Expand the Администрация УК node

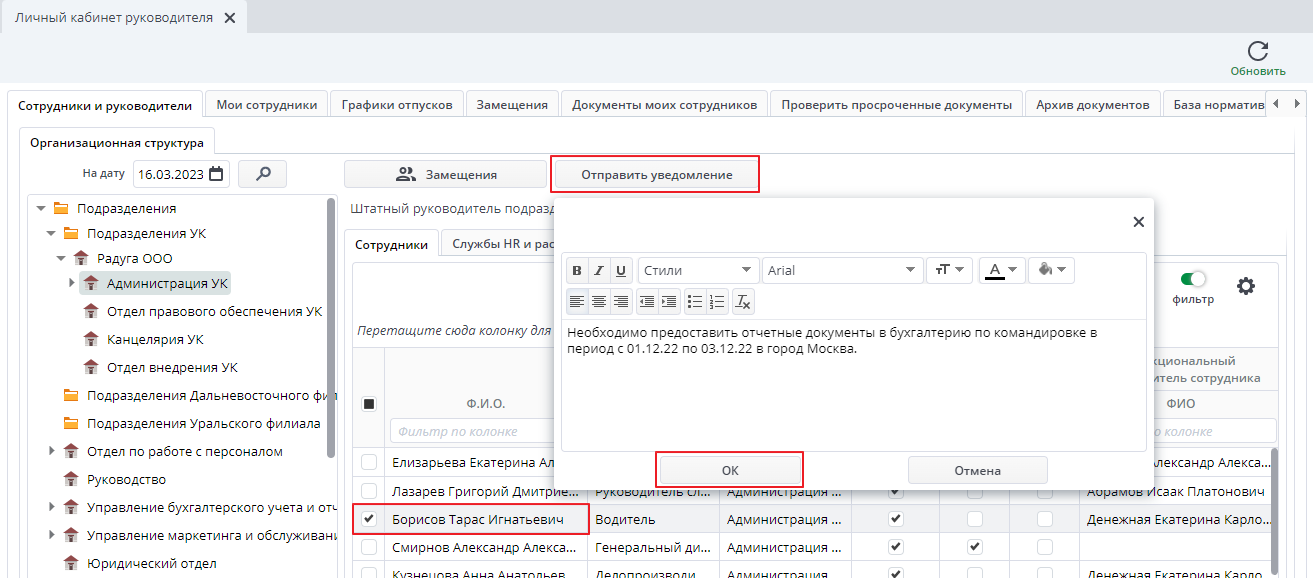[x=71, y=283]
